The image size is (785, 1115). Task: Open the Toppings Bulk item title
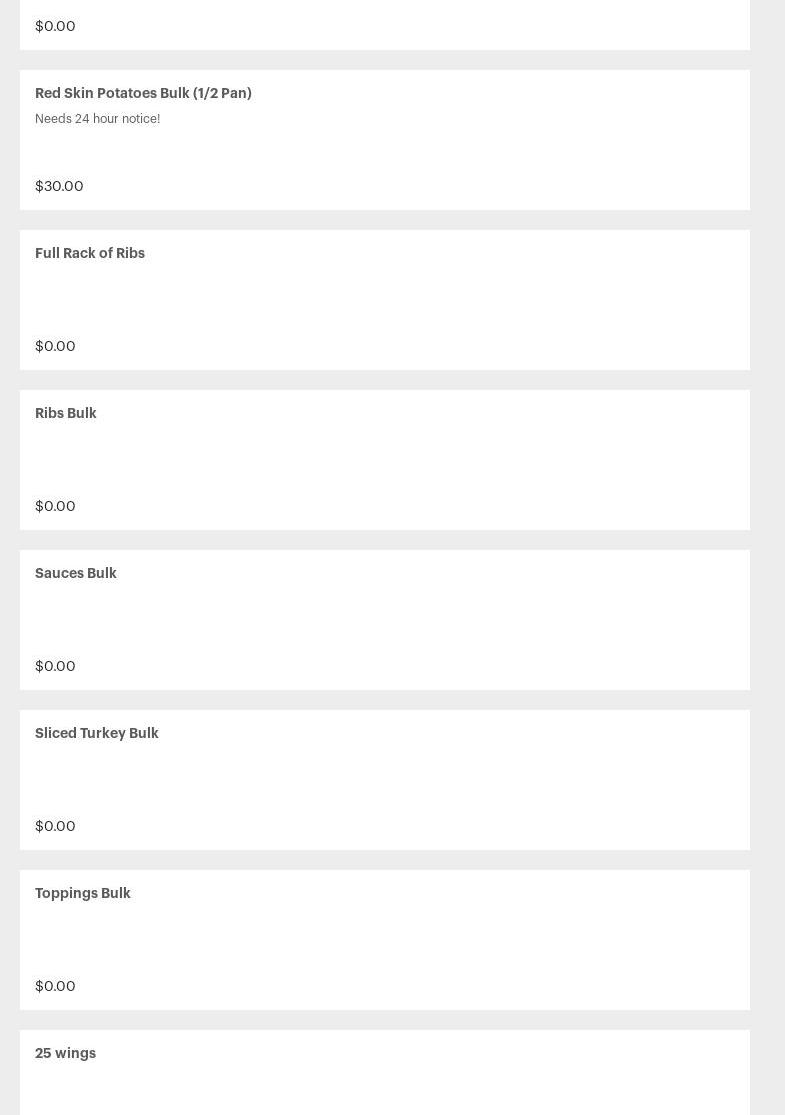[x=82, y=893]
